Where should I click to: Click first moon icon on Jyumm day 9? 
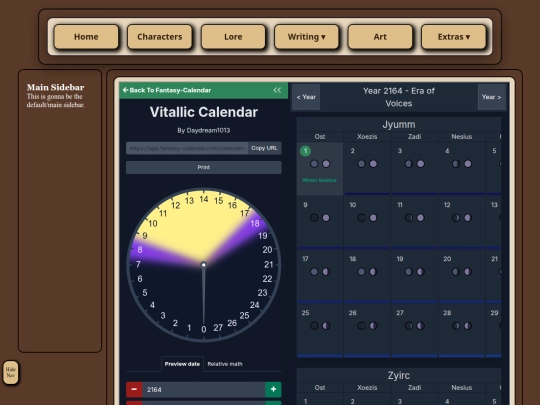tap(314, 218)
